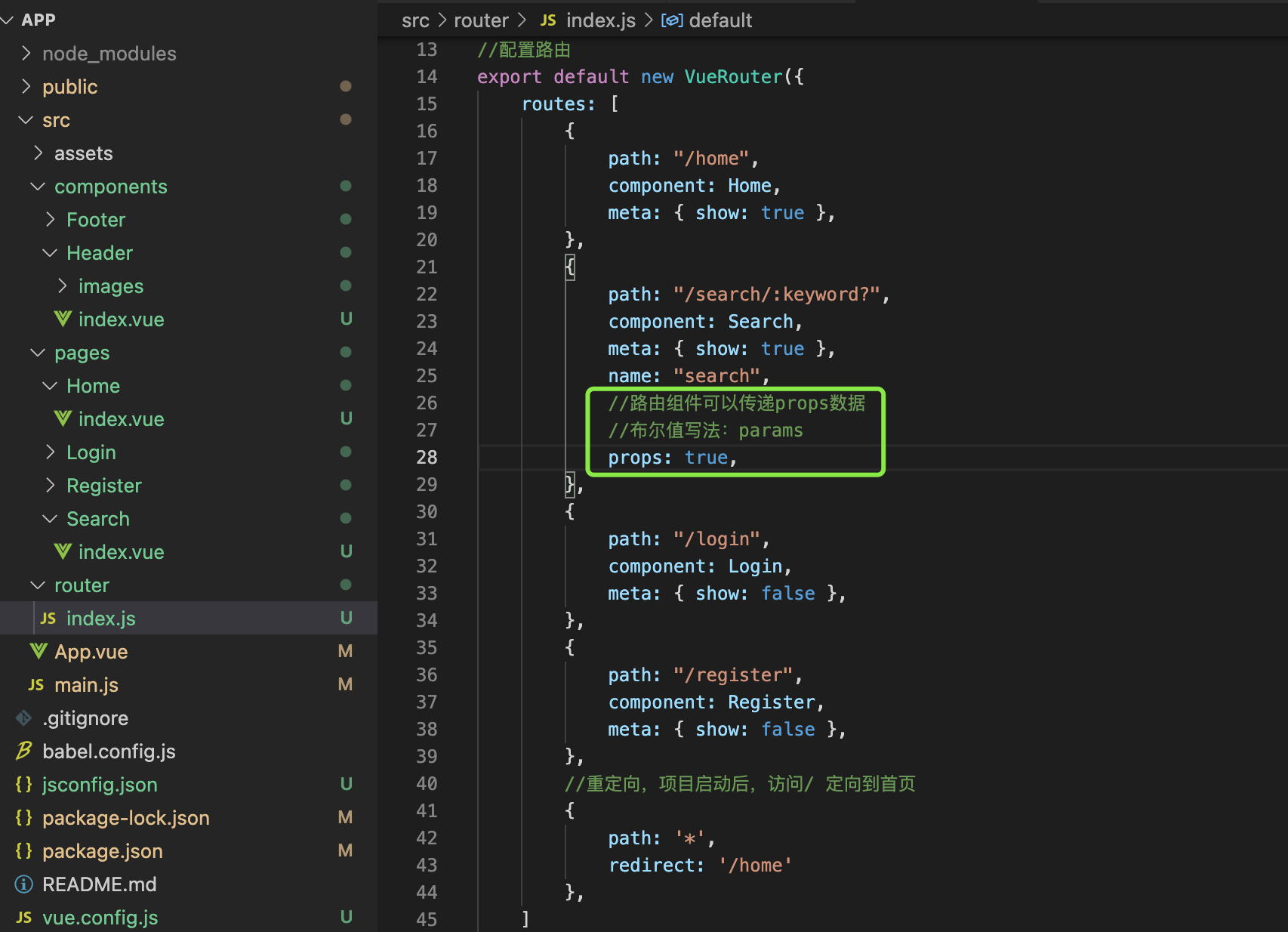
Task: Select 'default' symbol in the breadcrumb bar
Action: point(720,20)
